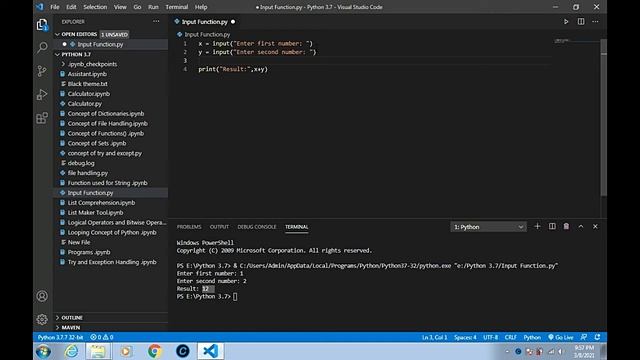Open the Terminal menu
Viewport: 640px width, 360px height.
click(177, 7)
